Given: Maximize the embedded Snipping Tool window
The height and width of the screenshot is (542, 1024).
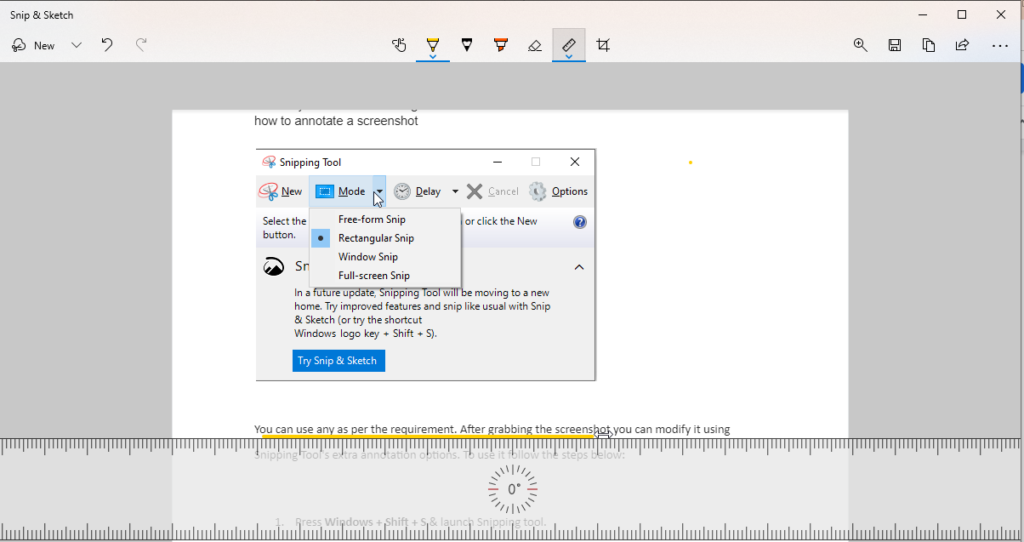Looking at the screenshot, I should [x=536, y=162].
